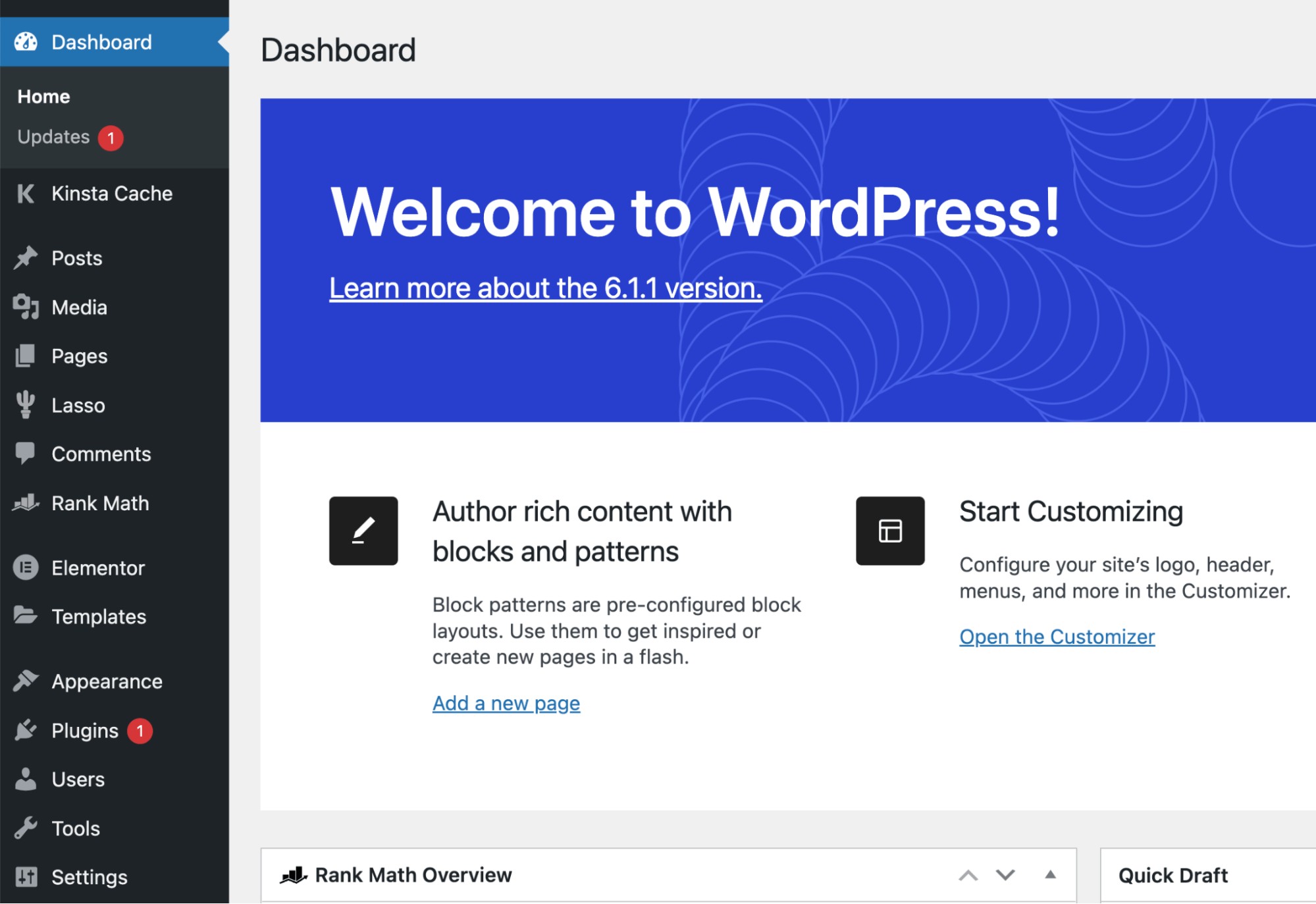Click the author rich content edit icon
This screenshot has width=1316, height=904.
362,529
